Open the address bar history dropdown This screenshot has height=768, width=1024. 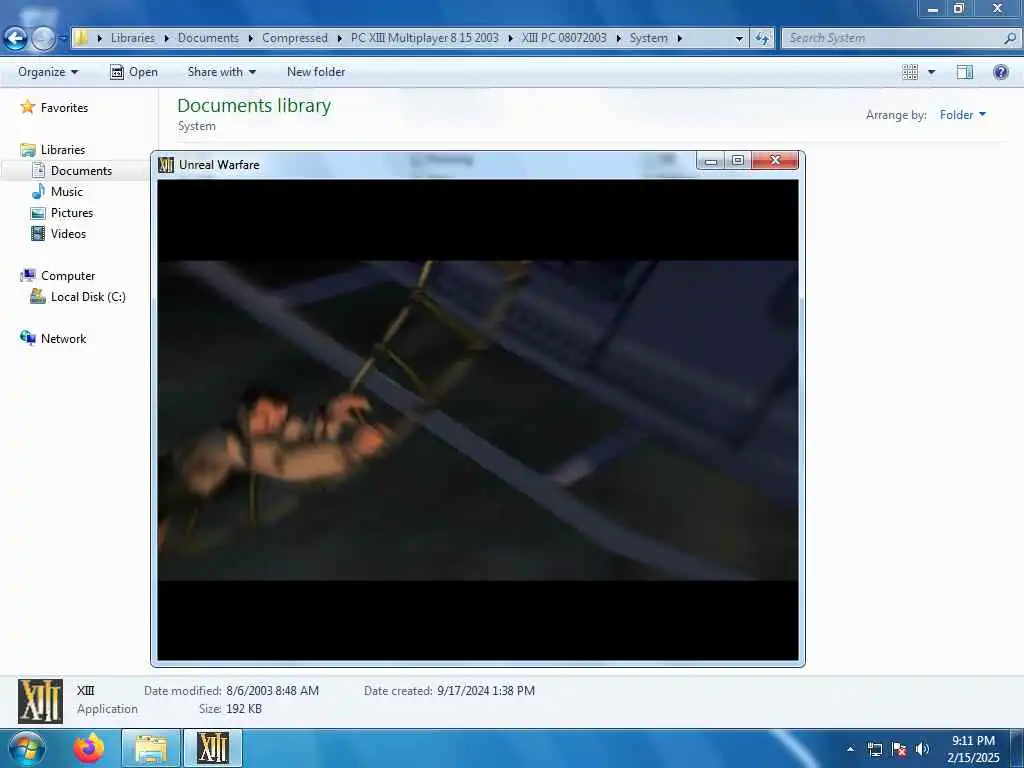pos(739,39)
